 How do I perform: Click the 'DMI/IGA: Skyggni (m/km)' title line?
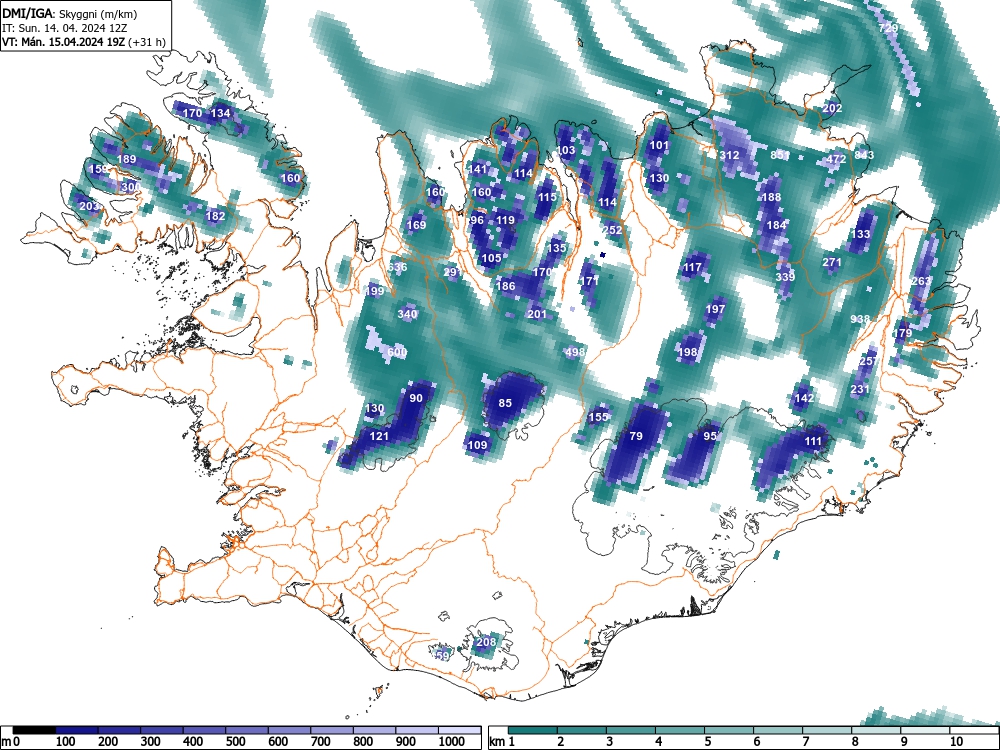tap(70, 13)
